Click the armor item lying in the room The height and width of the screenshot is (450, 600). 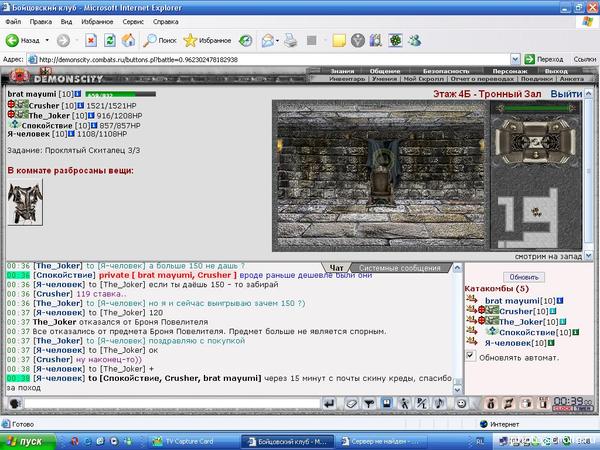tap(24, 201)
